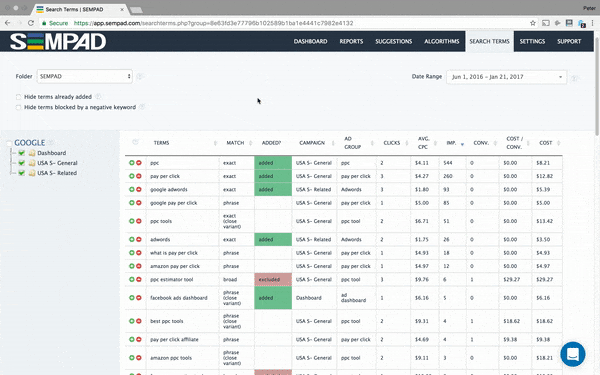Enable 'Hide terms blocked by a negative keyword'
Image resolution: width=600 pixels, height=375 pixels.
tap(18, 107)
